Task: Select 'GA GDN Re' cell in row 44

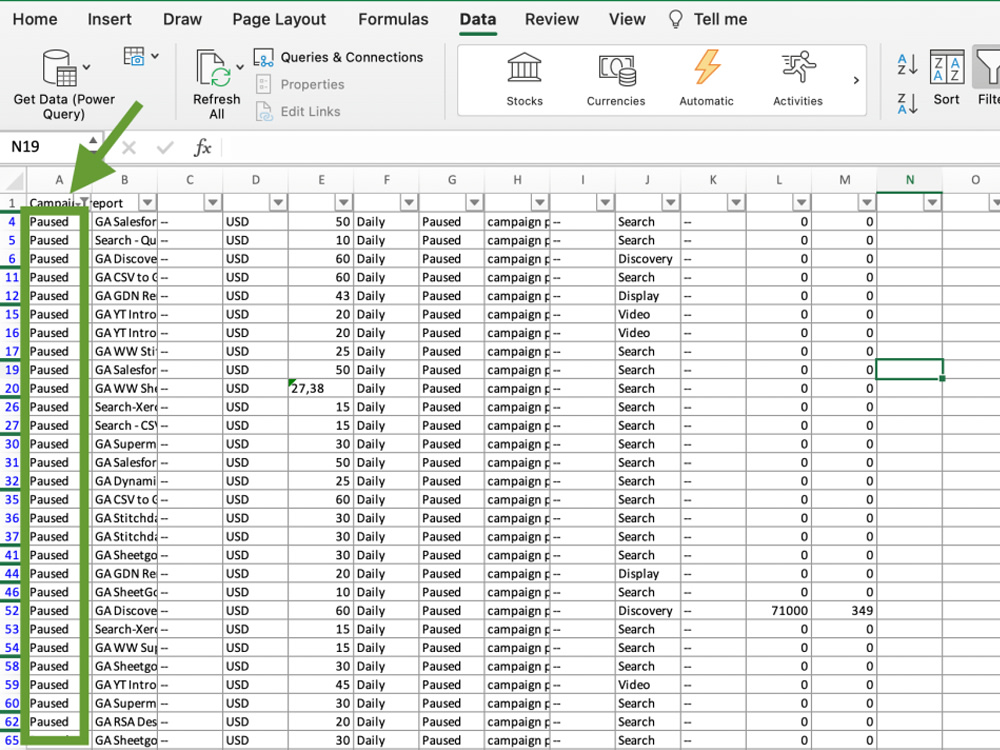Action: 125,573
